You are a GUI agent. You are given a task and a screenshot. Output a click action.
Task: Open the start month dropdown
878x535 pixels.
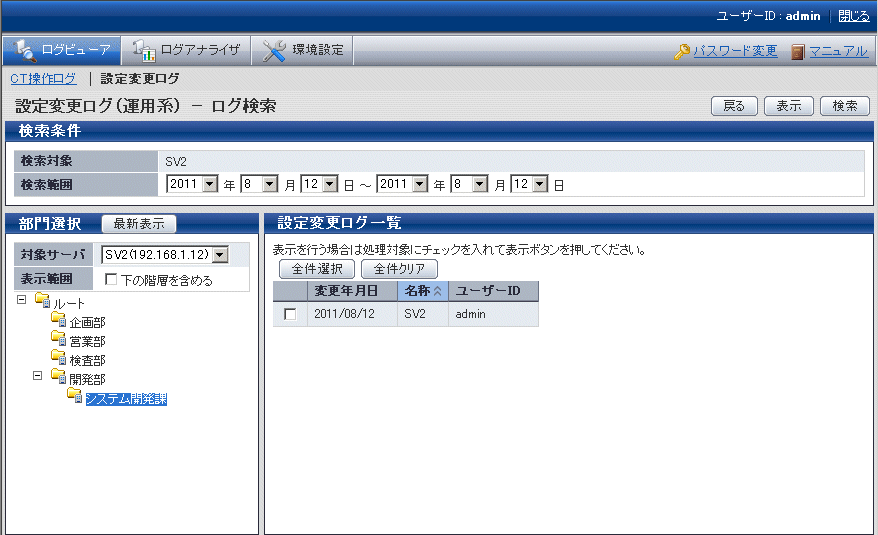259,184
